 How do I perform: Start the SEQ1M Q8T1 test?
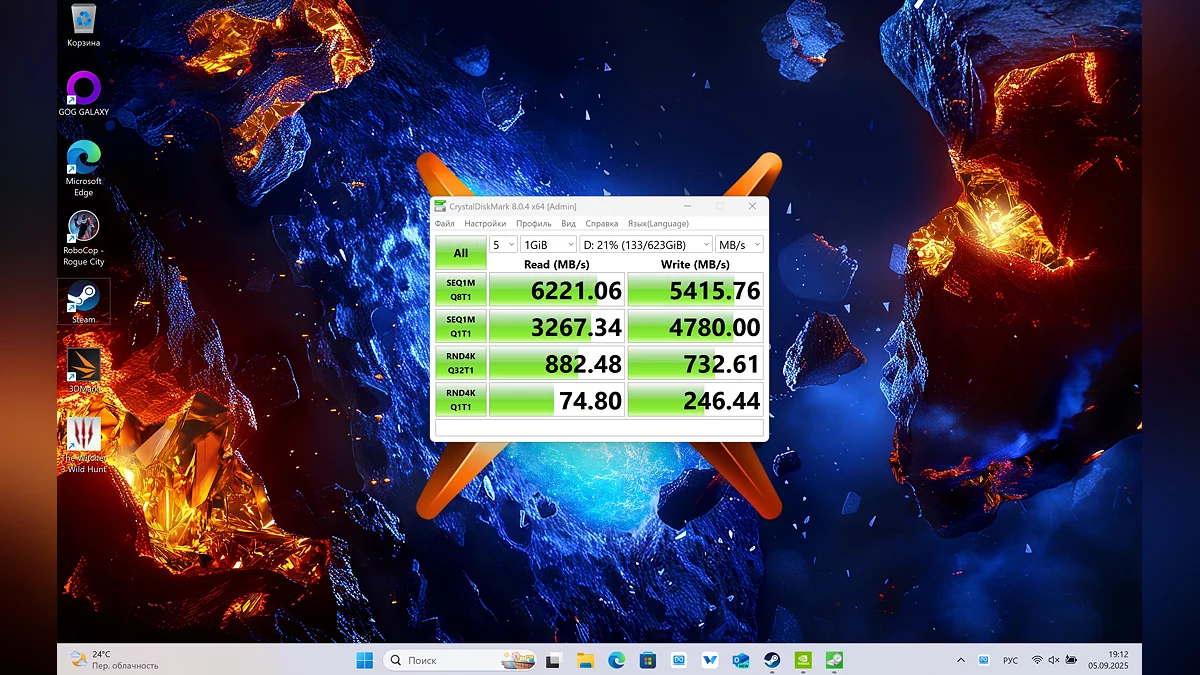pos(460,290)
